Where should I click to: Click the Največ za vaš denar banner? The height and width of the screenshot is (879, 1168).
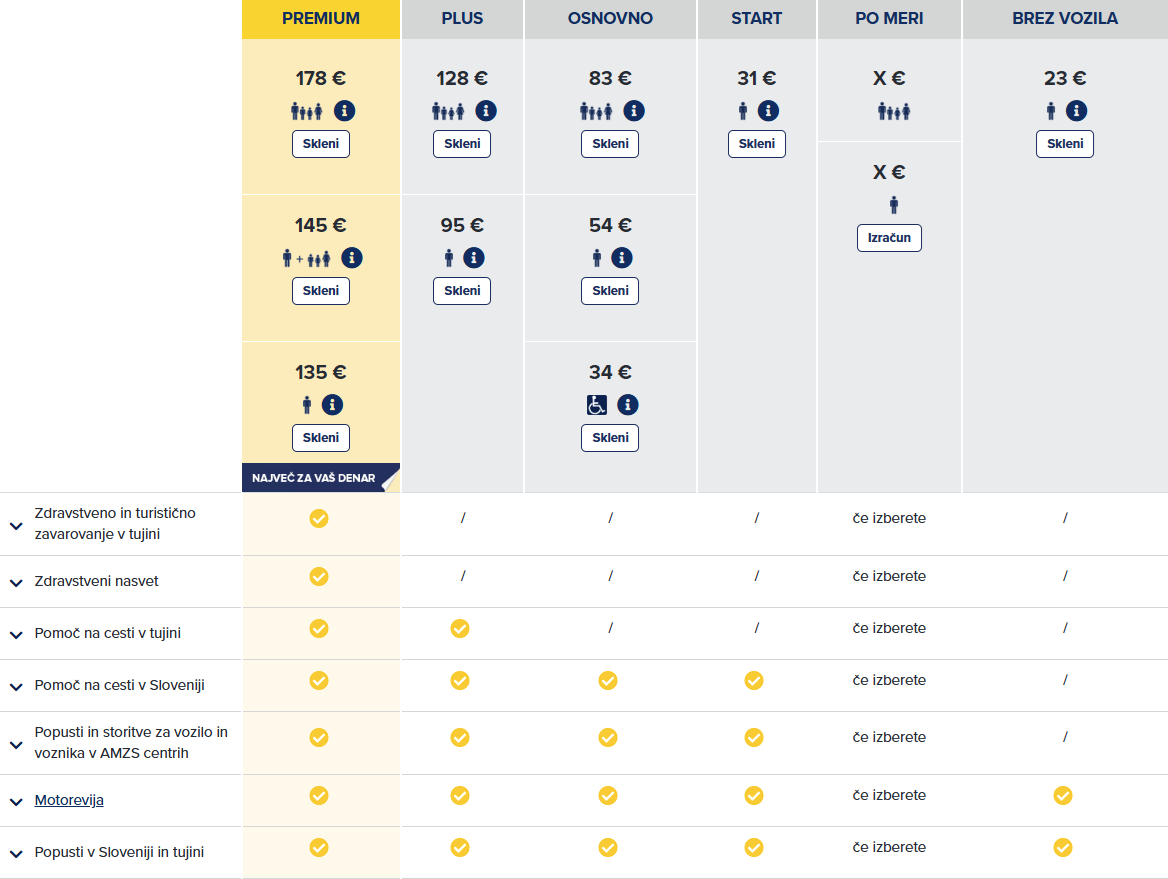tap(315, 478)
